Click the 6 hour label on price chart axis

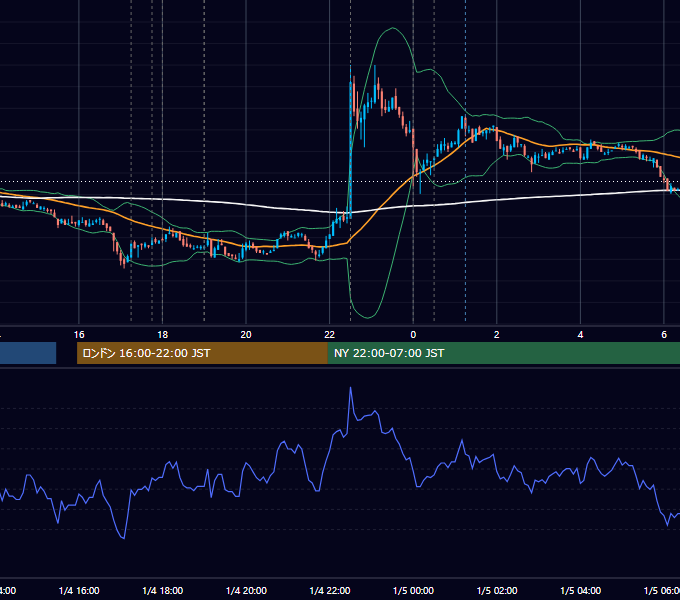pos(664,335)
